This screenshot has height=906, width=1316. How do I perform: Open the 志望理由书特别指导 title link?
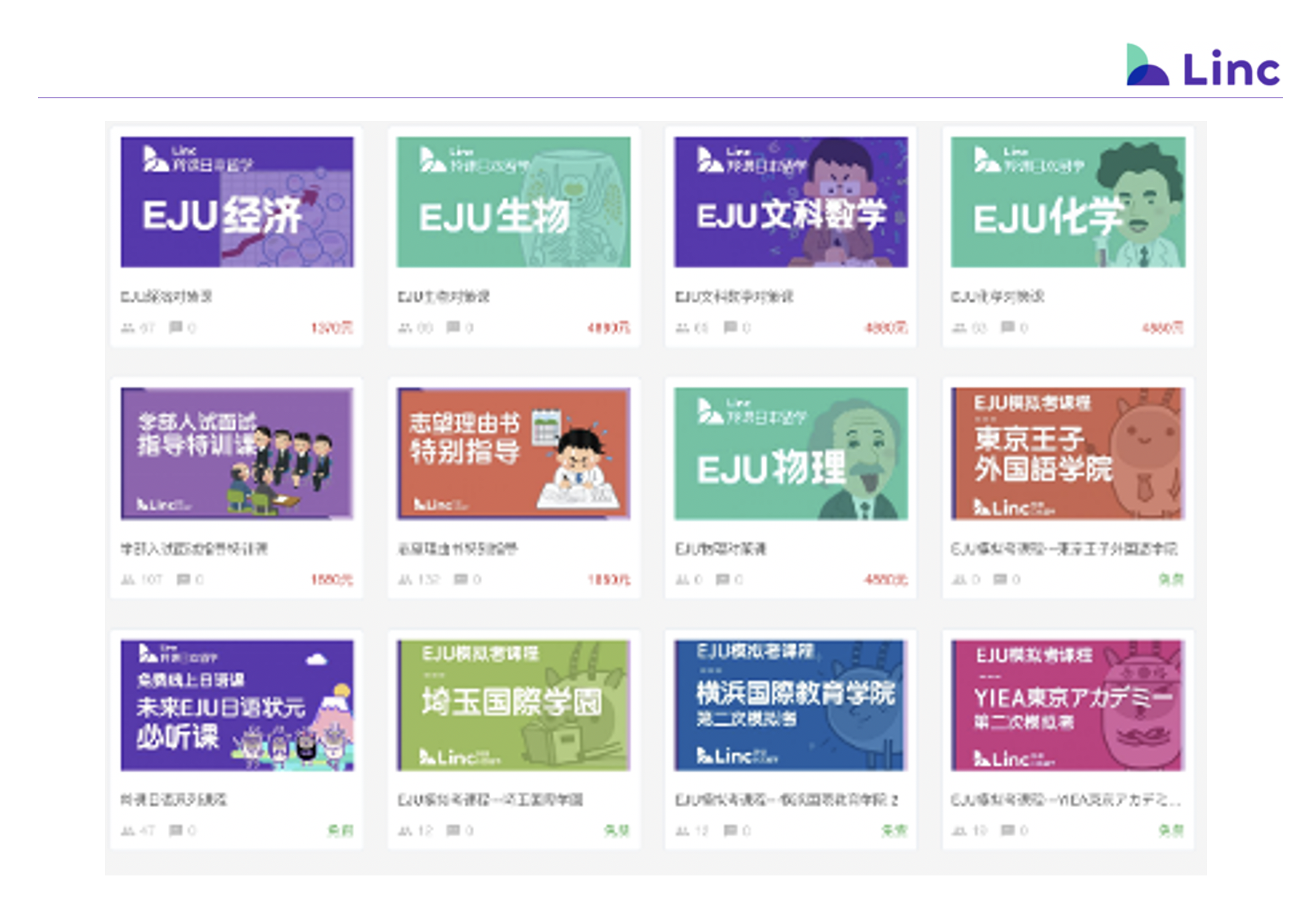coord(457,549)
